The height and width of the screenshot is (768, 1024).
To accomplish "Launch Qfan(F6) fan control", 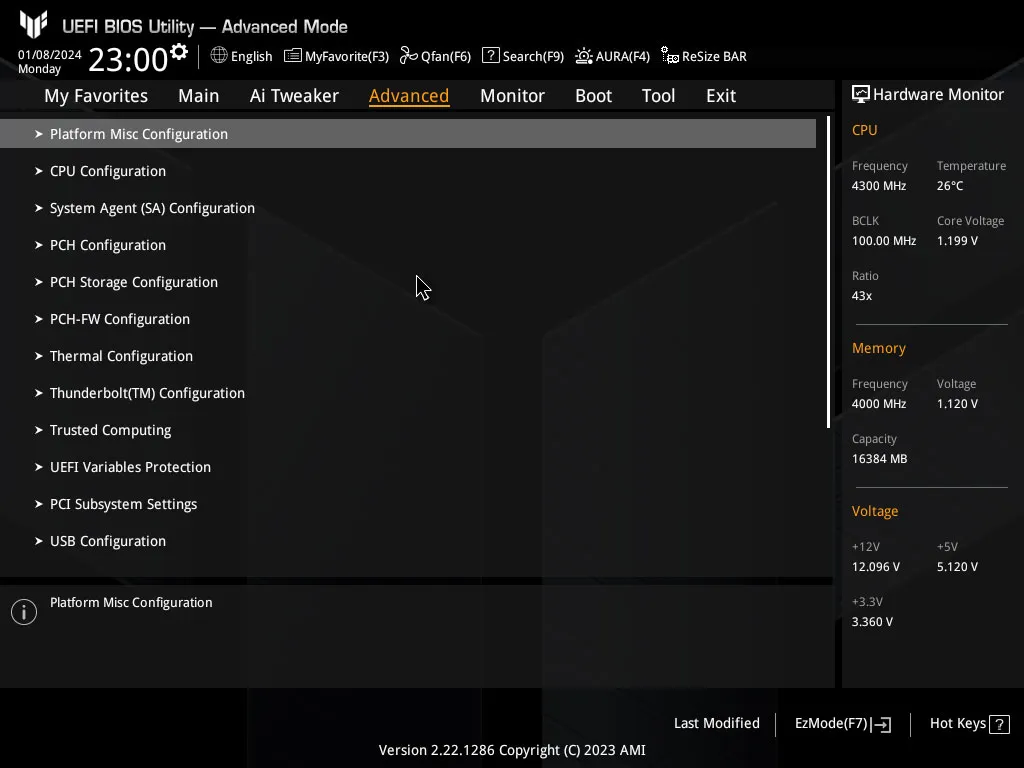I will (435, 56).
